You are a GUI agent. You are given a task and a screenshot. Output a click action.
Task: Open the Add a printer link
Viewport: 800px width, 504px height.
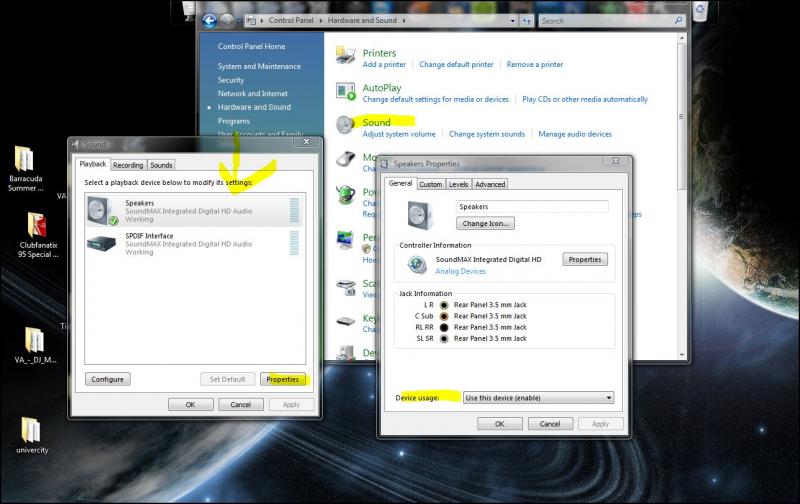pyautogui.click(x=384, y=64)
